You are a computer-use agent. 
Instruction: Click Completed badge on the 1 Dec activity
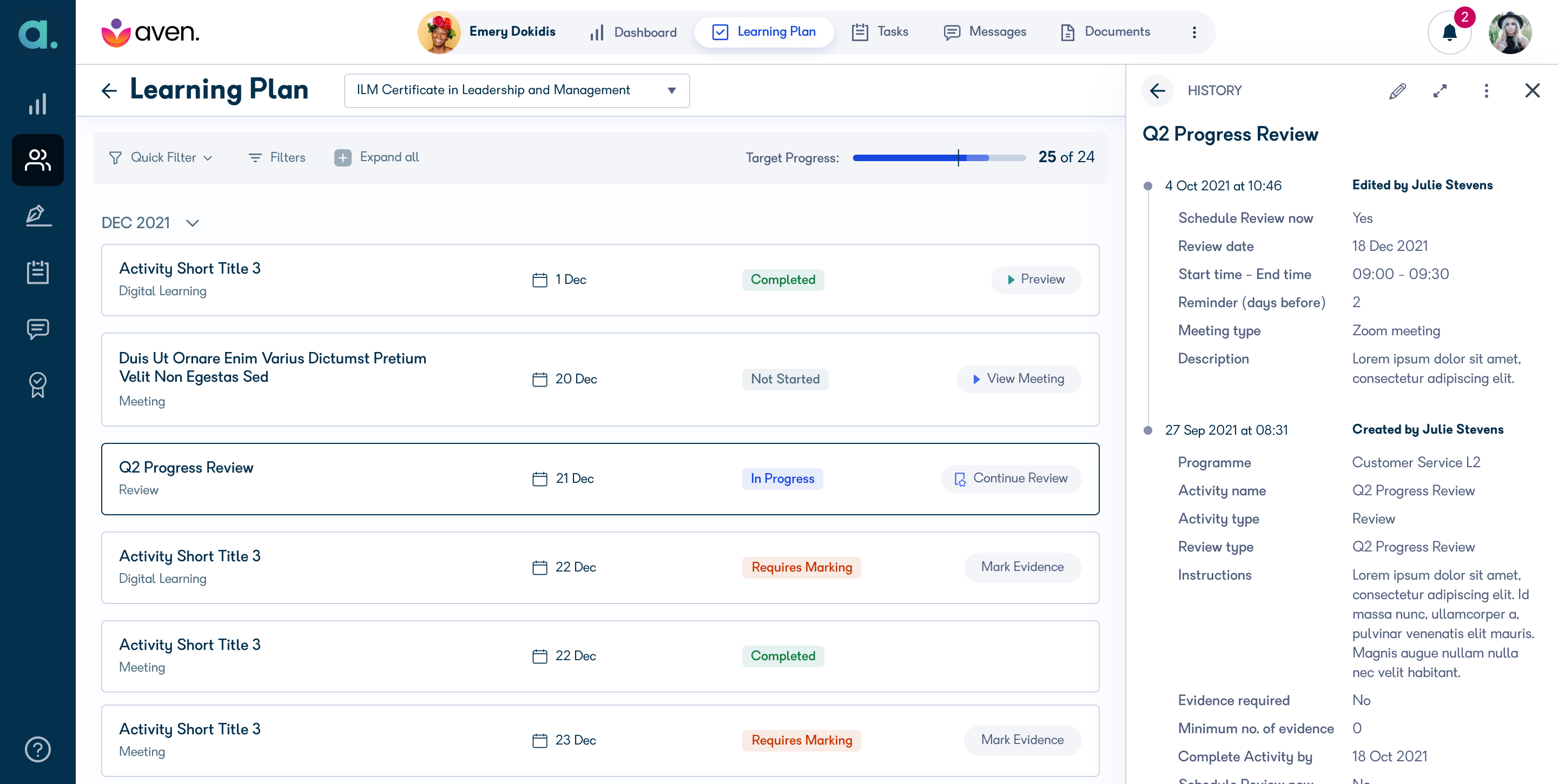tap(783, 280)
